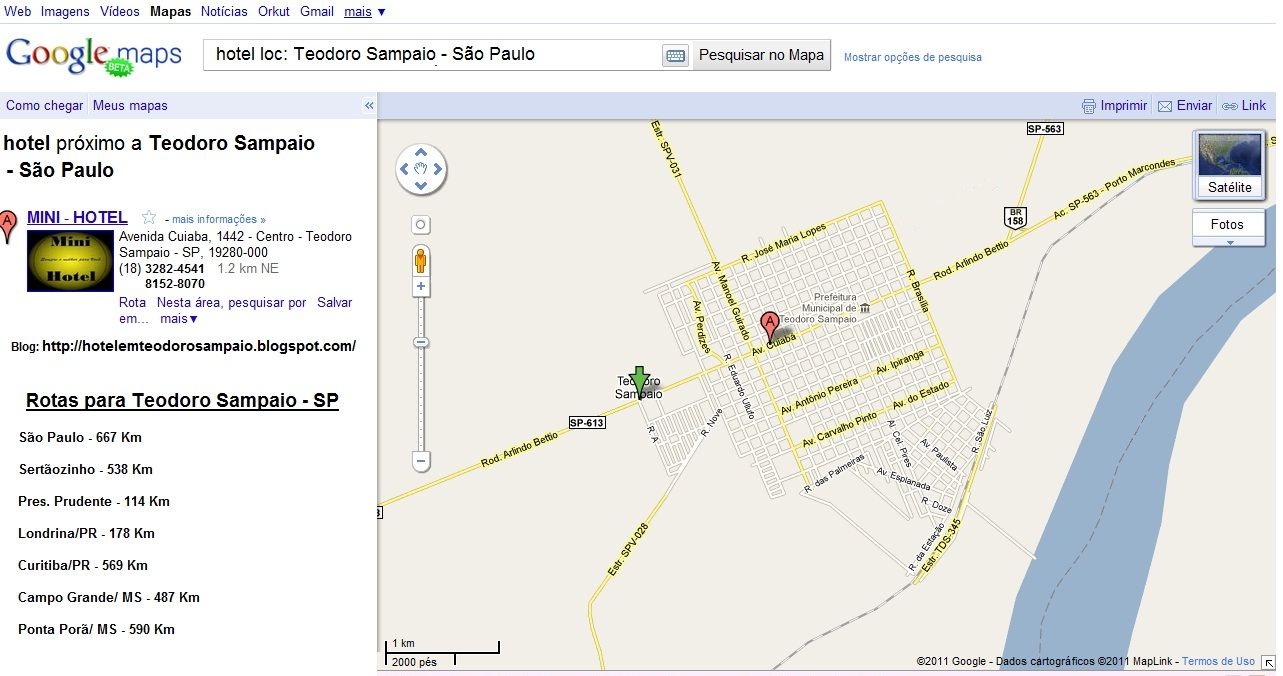
Task: Click the envelope icon beside Enviar
Action: tap(1165, 106)
